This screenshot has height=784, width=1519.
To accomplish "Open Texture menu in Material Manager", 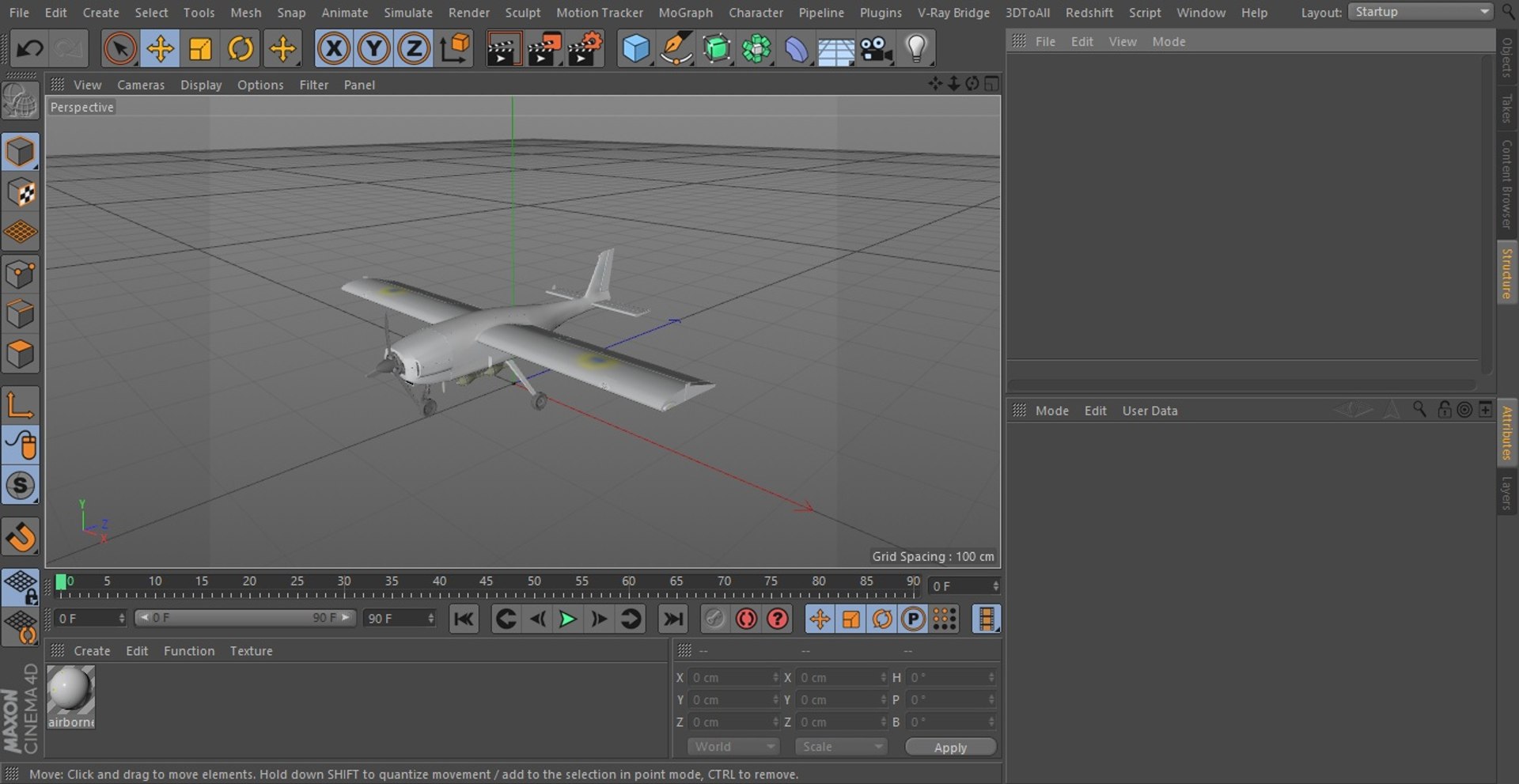I will pyautogui.click(x=251, y=651).
